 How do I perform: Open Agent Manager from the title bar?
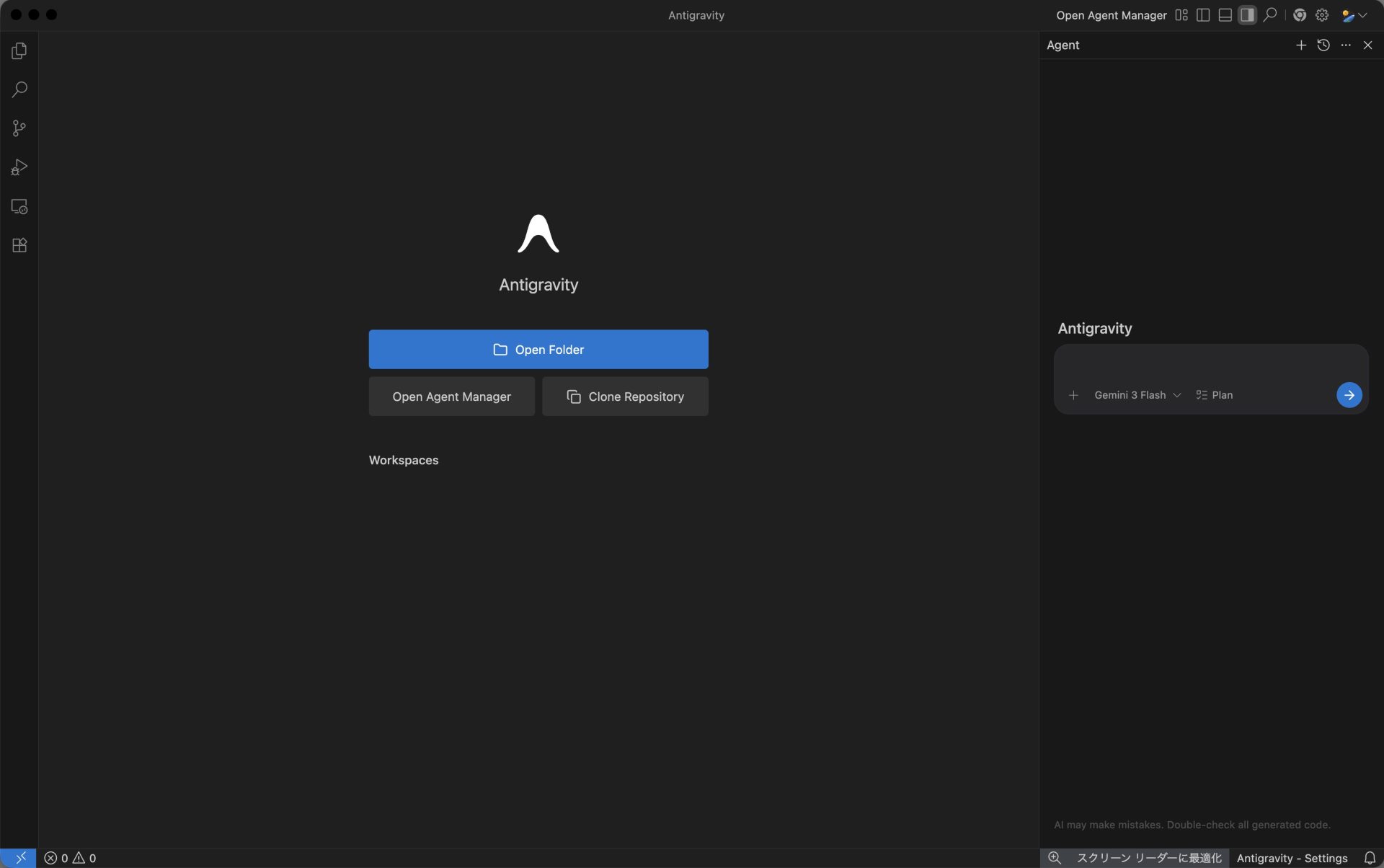(1111, 14)
